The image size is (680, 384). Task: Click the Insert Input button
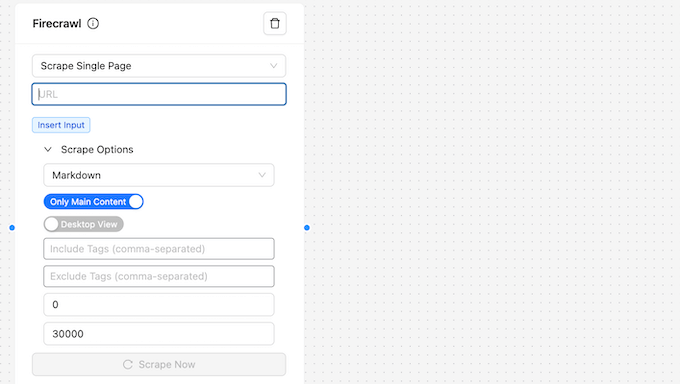tap(61, 125)
